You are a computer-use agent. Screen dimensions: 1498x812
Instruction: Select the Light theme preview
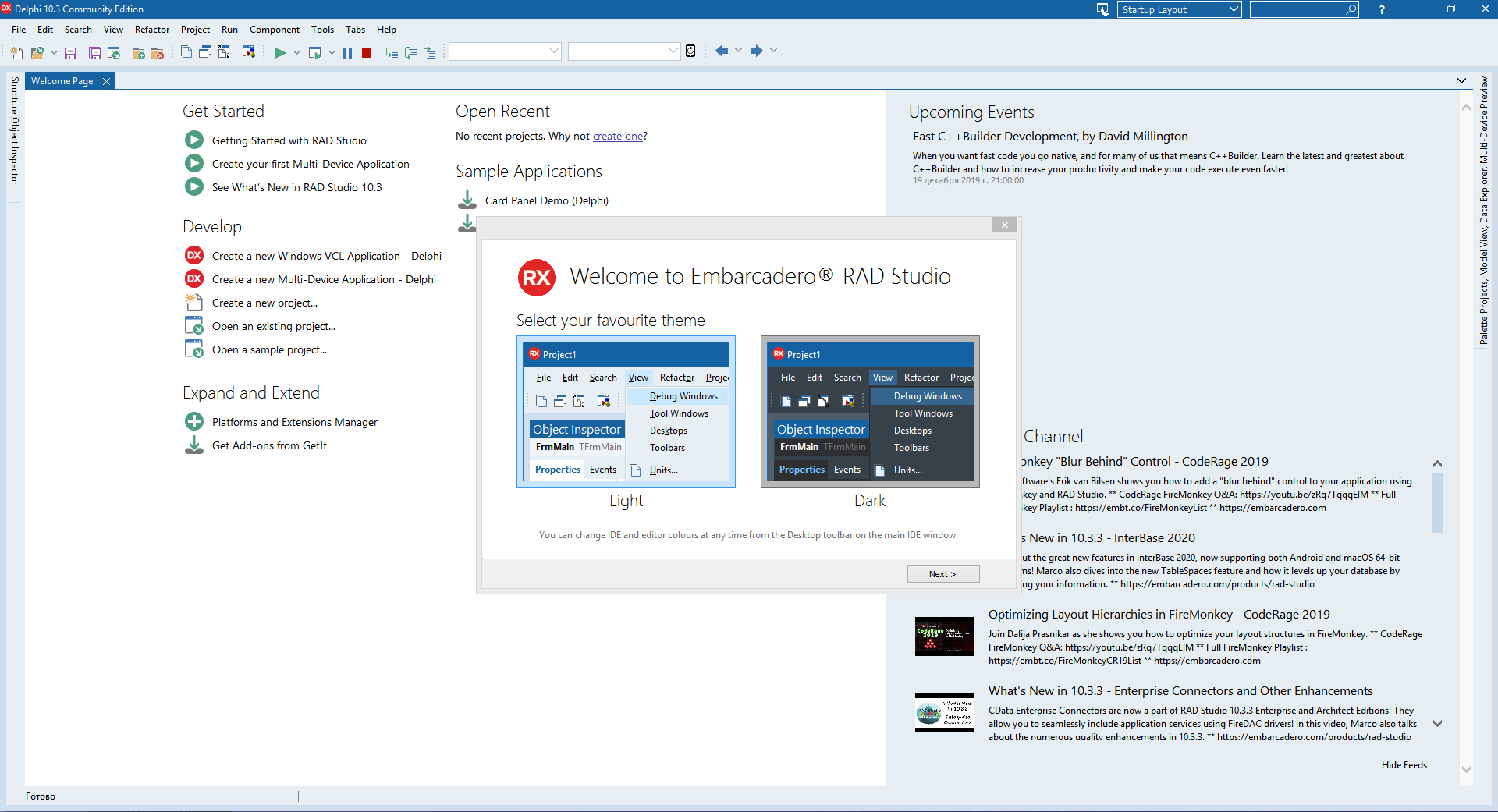[626, 412]
